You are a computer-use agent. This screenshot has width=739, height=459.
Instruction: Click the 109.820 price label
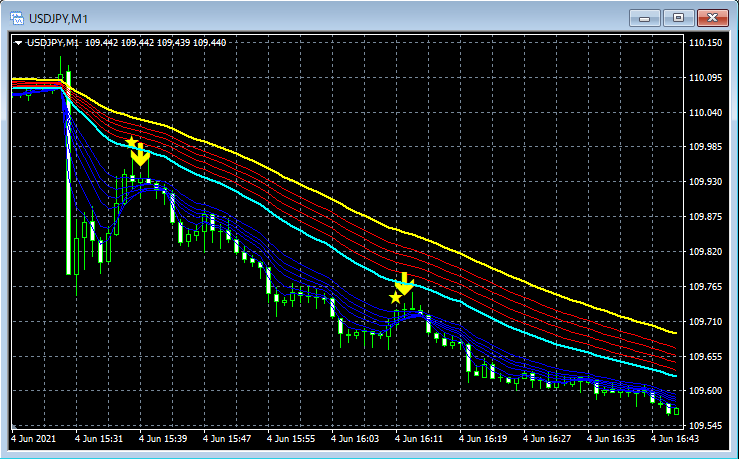[x=705, y=252]
